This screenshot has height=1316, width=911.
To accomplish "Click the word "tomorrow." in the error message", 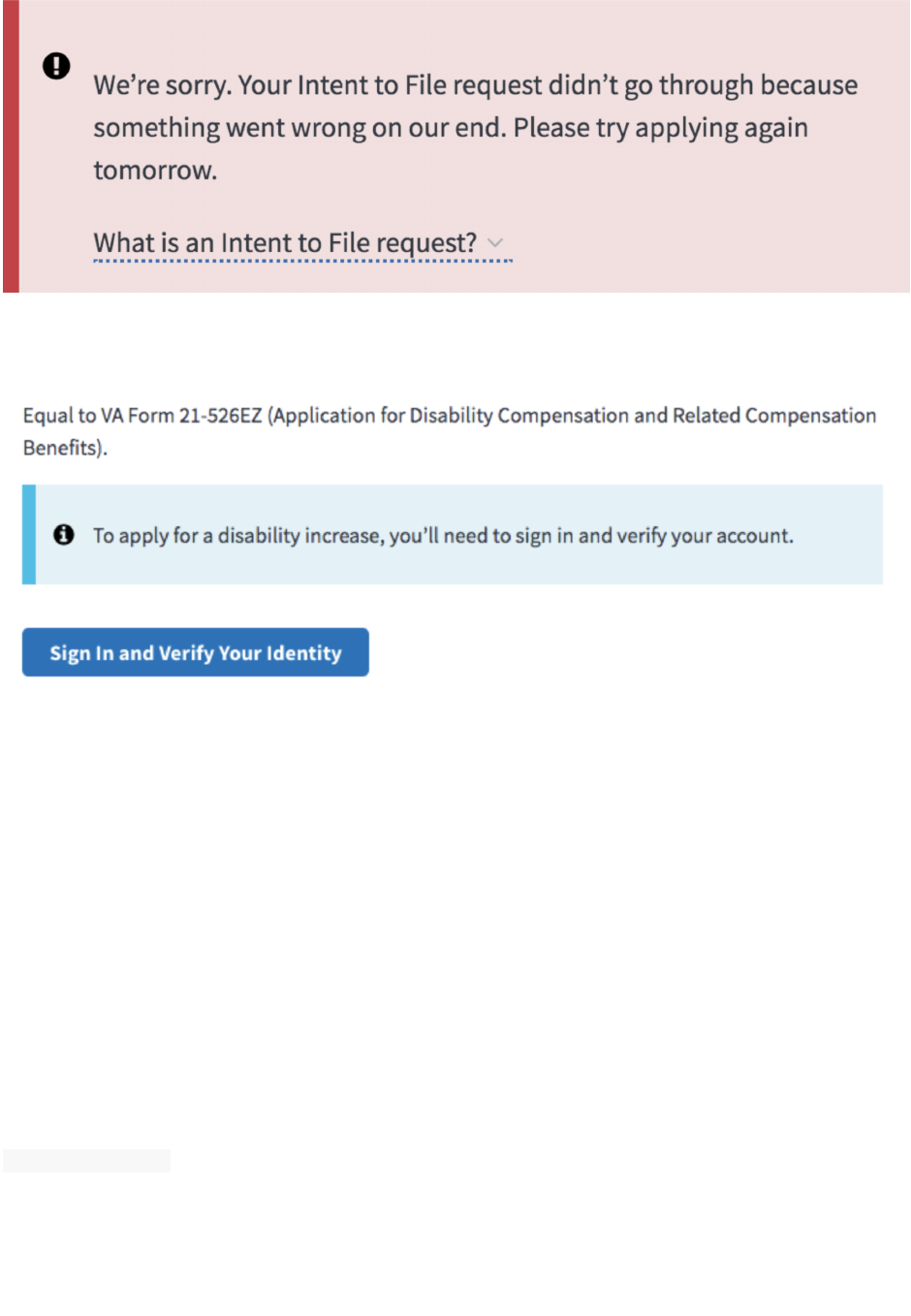I will click(x=155, y=171).
